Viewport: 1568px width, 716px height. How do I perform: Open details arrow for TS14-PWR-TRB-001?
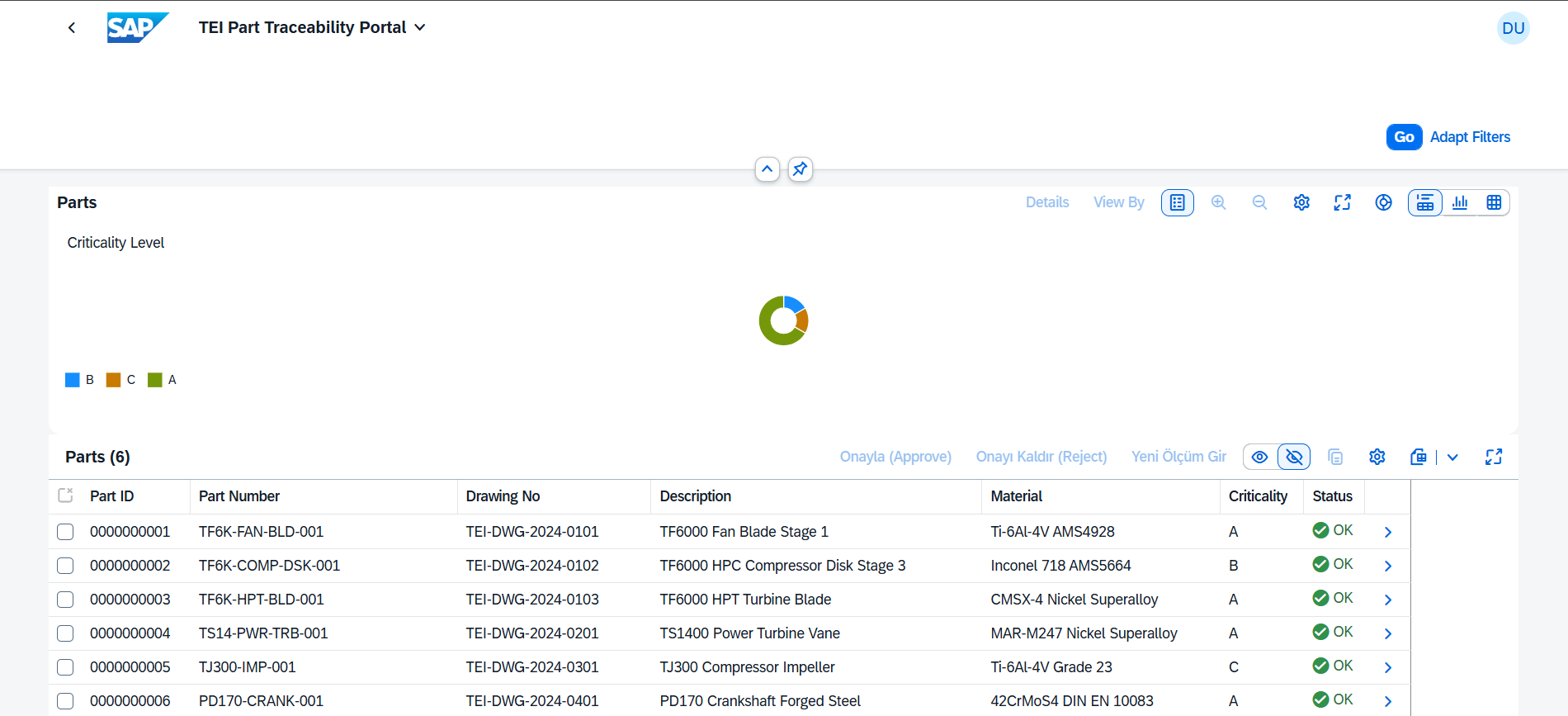click(x=1388, y=633)
